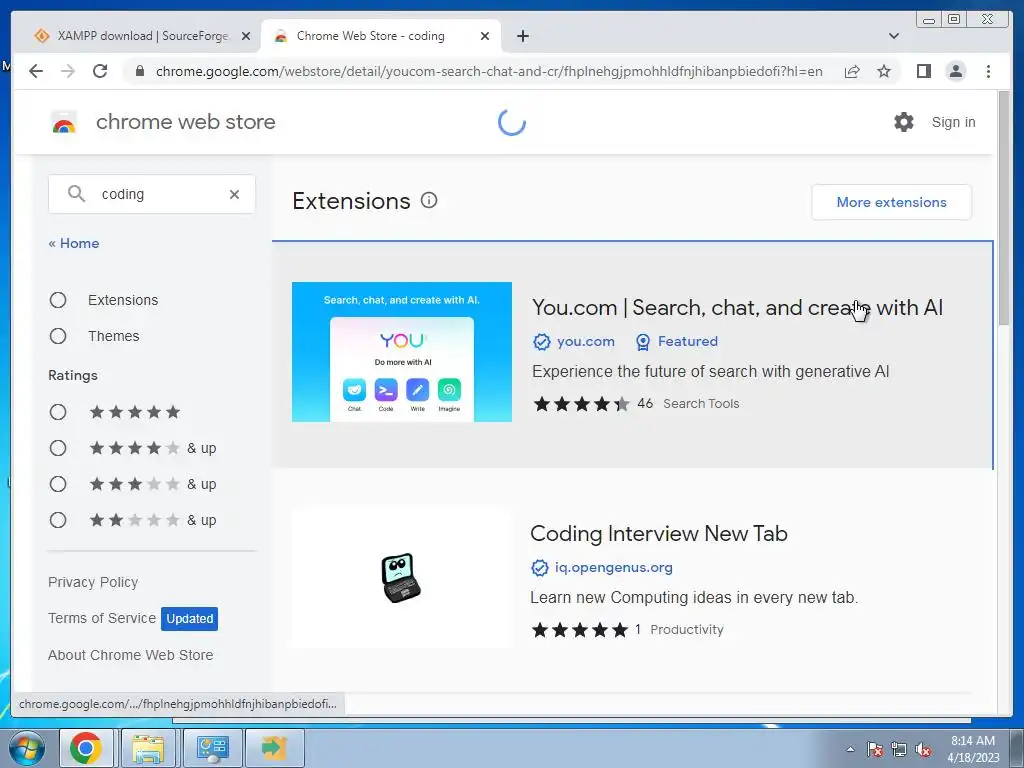1024x768 pixels.
Task: Click the Chrome Web Store rainbow logo
Action: click(x=64, y=122)
